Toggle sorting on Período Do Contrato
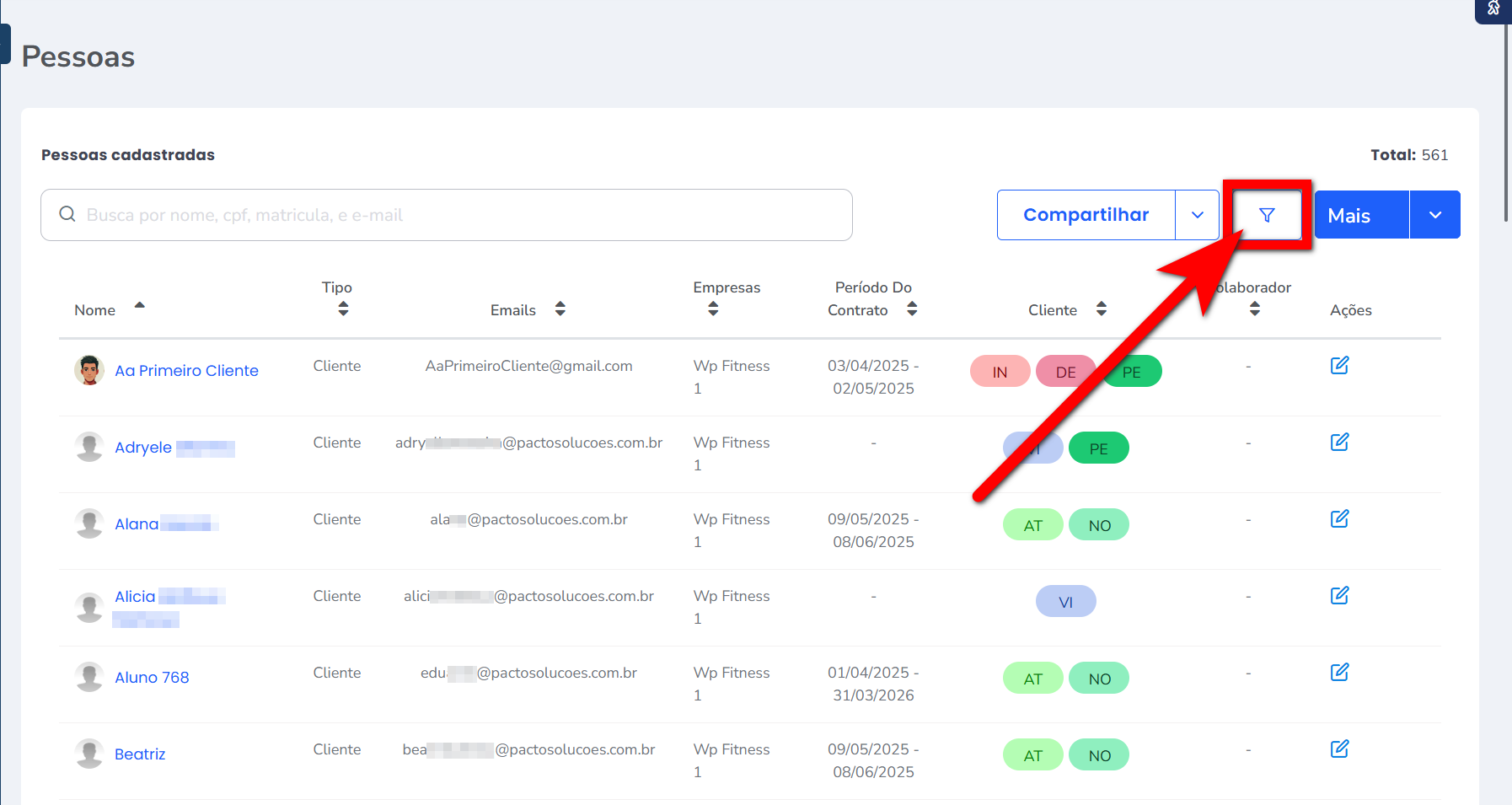This screenshot has width=1512, height=805. point(912,309)
